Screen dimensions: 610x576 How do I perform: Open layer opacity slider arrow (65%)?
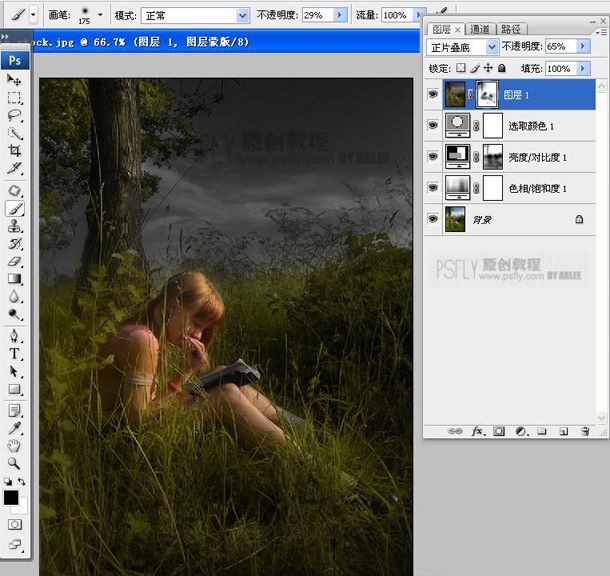(x=583, y=46)
